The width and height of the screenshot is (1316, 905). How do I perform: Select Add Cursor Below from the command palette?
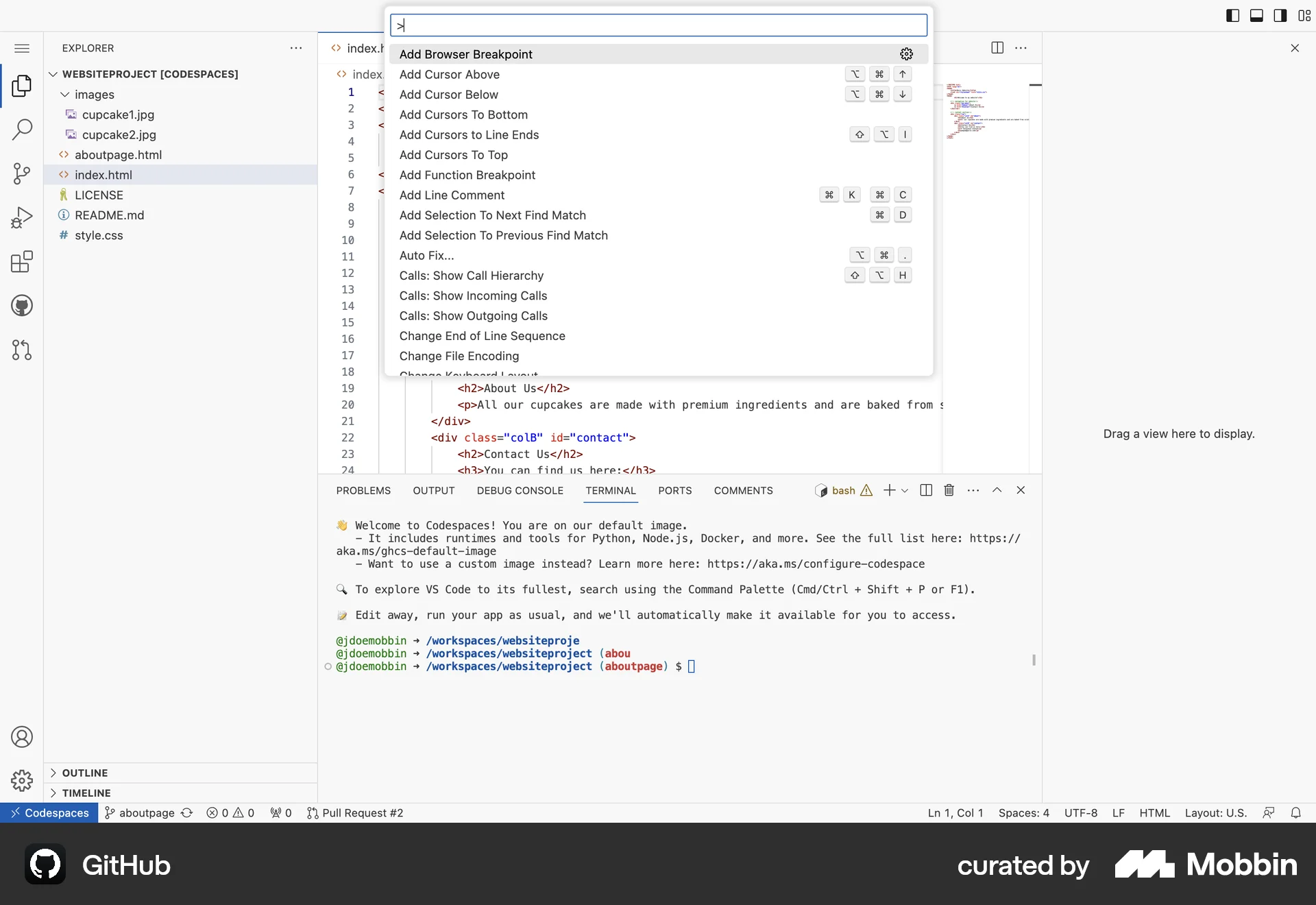click(449, 94)
